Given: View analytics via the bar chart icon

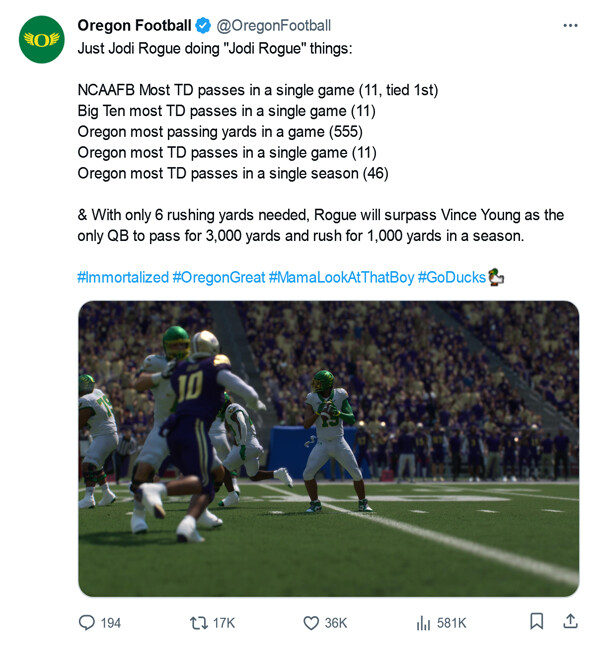Looking at the screenshot, I should tap(423, 623).
